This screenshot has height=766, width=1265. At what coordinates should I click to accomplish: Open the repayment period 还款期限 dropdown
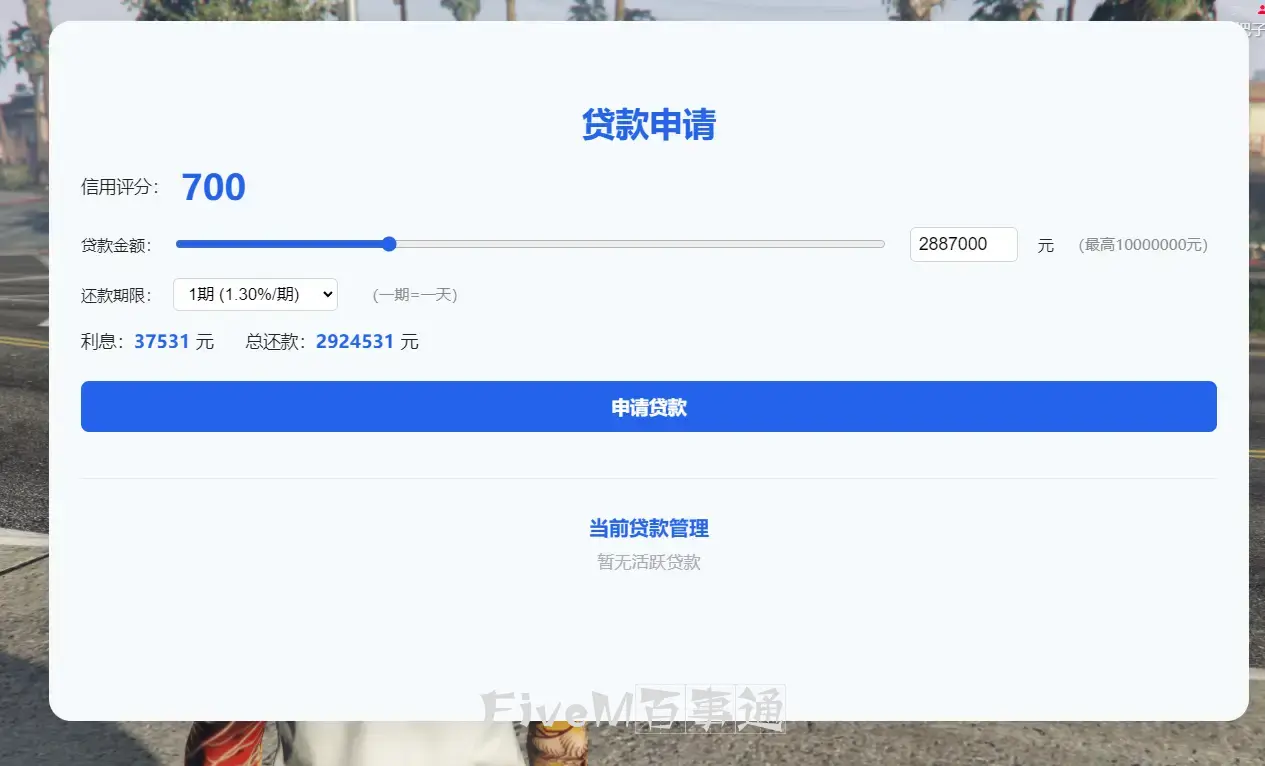pos(255,294)
